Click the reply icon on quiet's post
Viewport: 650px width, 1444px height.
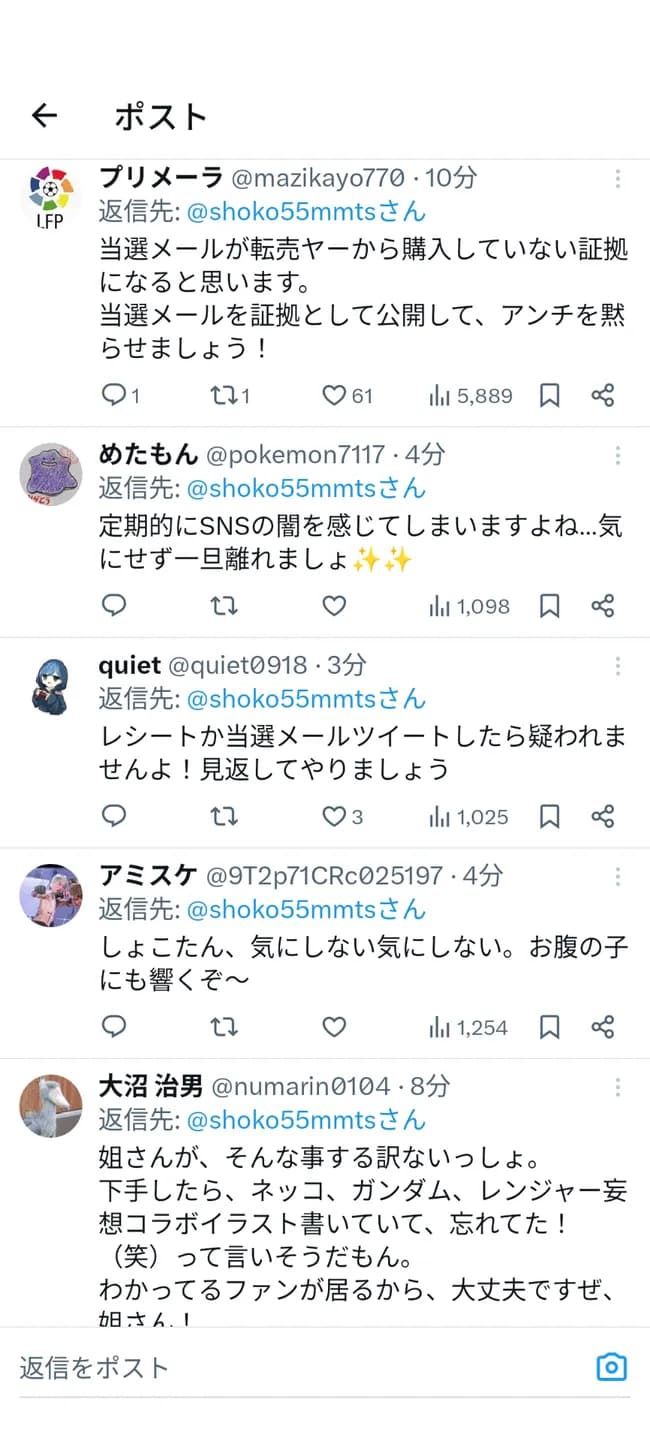click(x=113, y=816)
